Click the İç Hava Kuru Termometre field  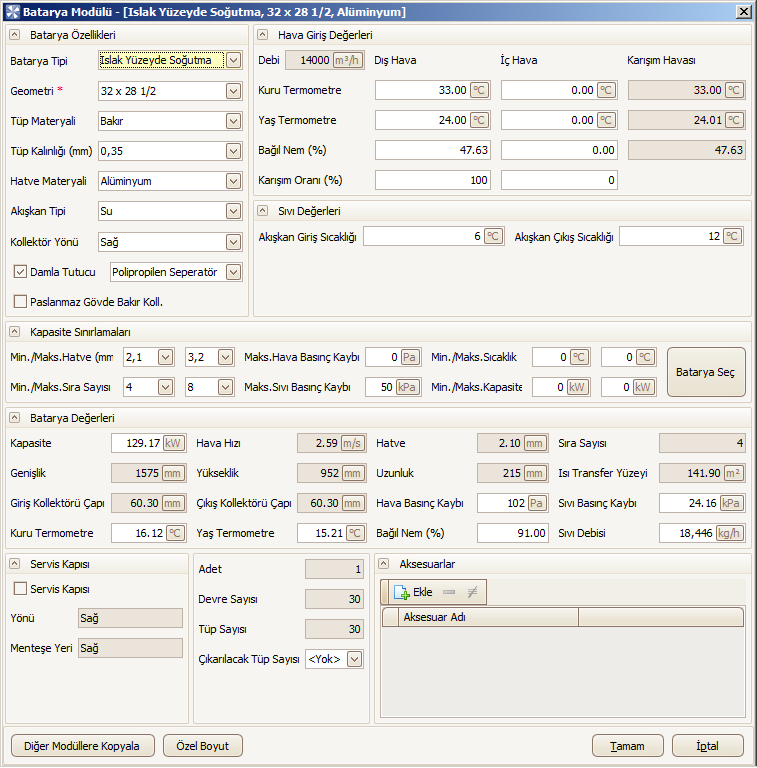pyautogui.click(x=559, y=90)
